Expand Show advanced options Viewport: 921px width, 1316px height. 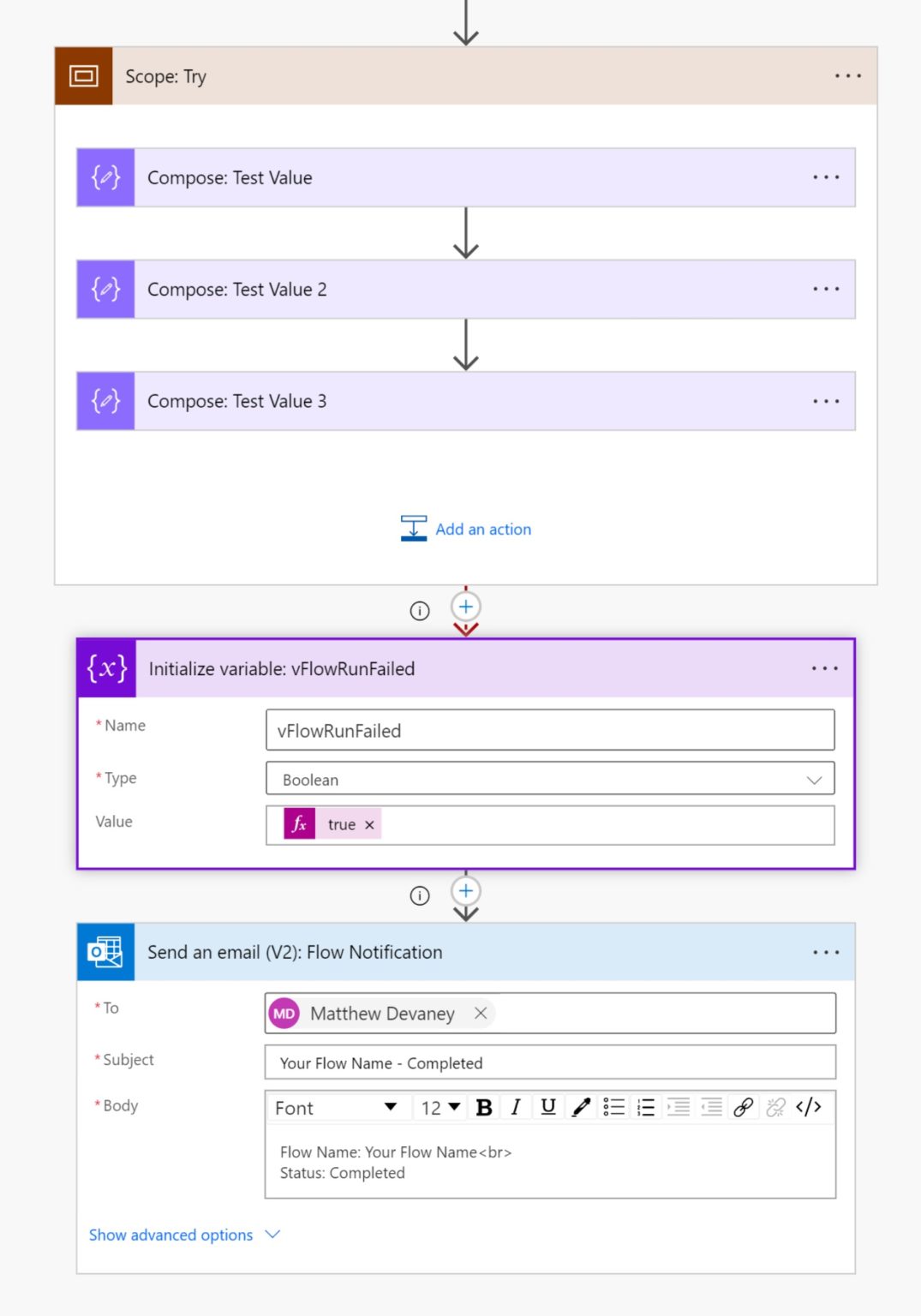[170, 1235]
